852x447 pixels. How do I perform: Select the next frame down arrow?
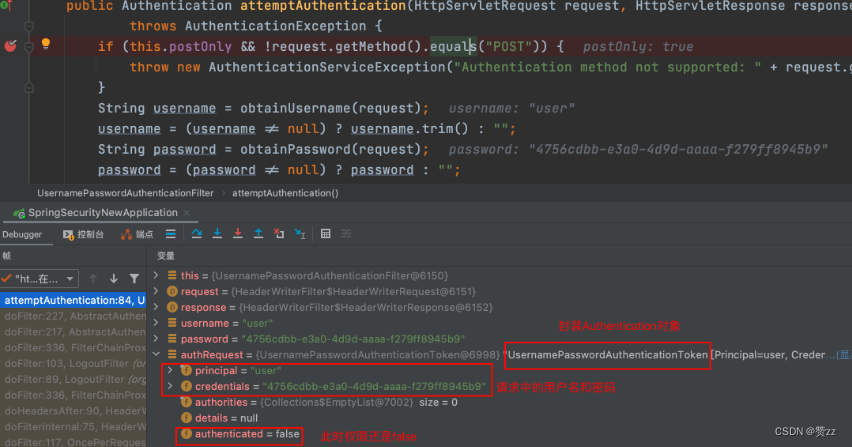coord(114,279)
